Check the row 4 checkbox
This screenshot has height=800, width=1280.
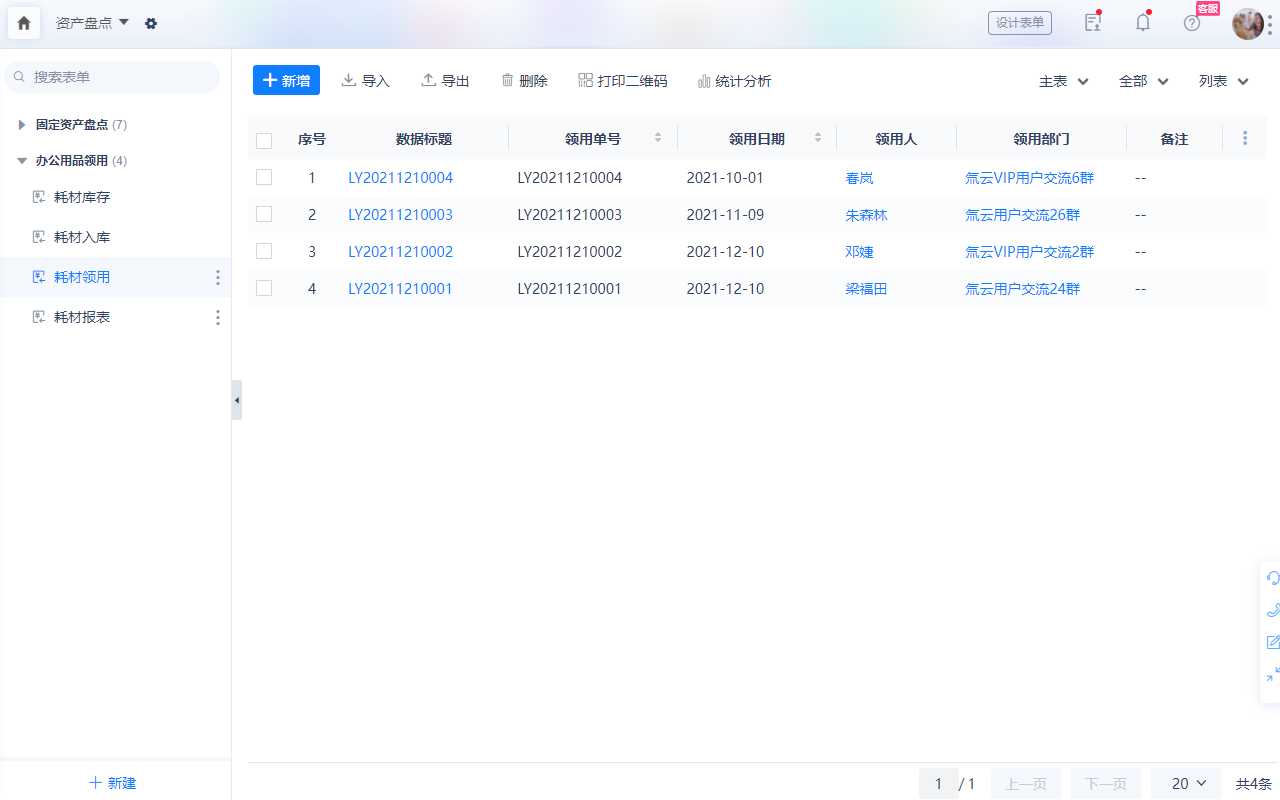264,289
